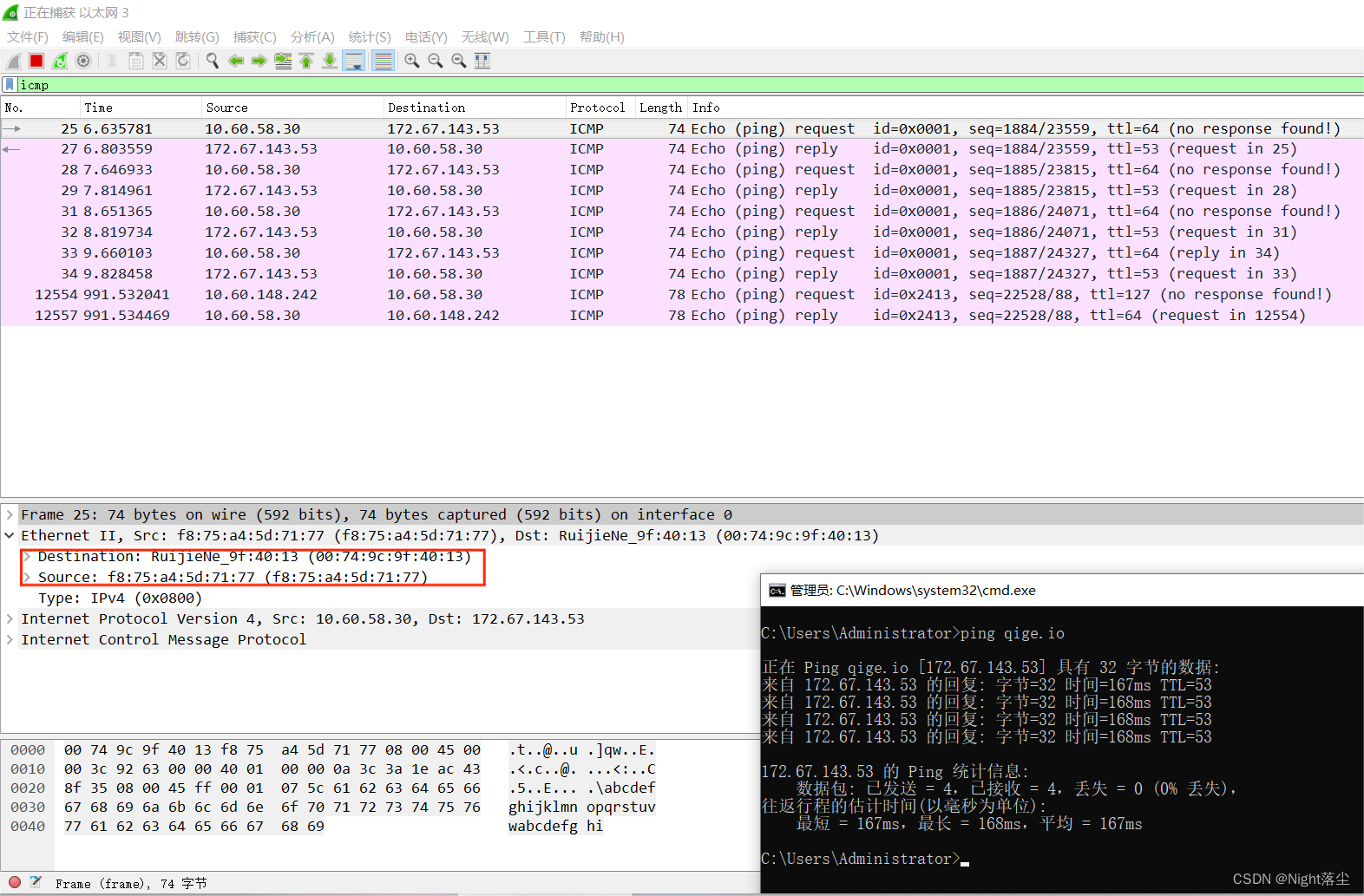Open the 捕获(C) menu
This screenshot has width=1364, height=896.
coord(255,37)
